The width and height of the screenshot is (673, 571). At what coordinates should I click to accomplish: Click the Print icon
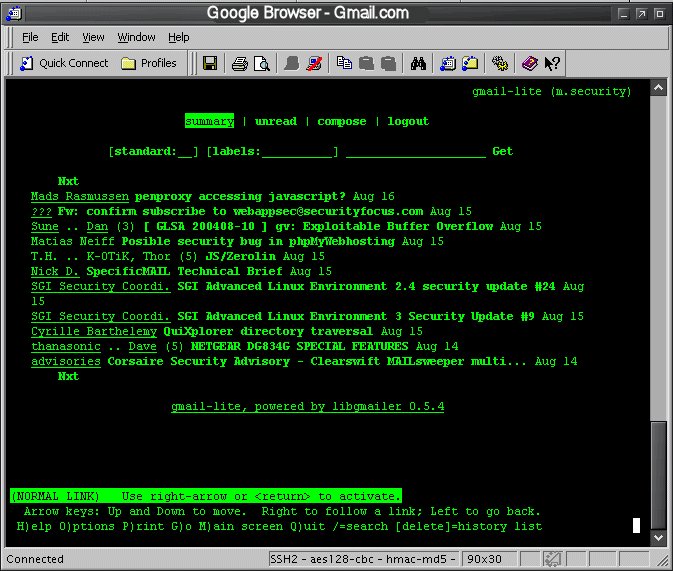pos(240,63)
